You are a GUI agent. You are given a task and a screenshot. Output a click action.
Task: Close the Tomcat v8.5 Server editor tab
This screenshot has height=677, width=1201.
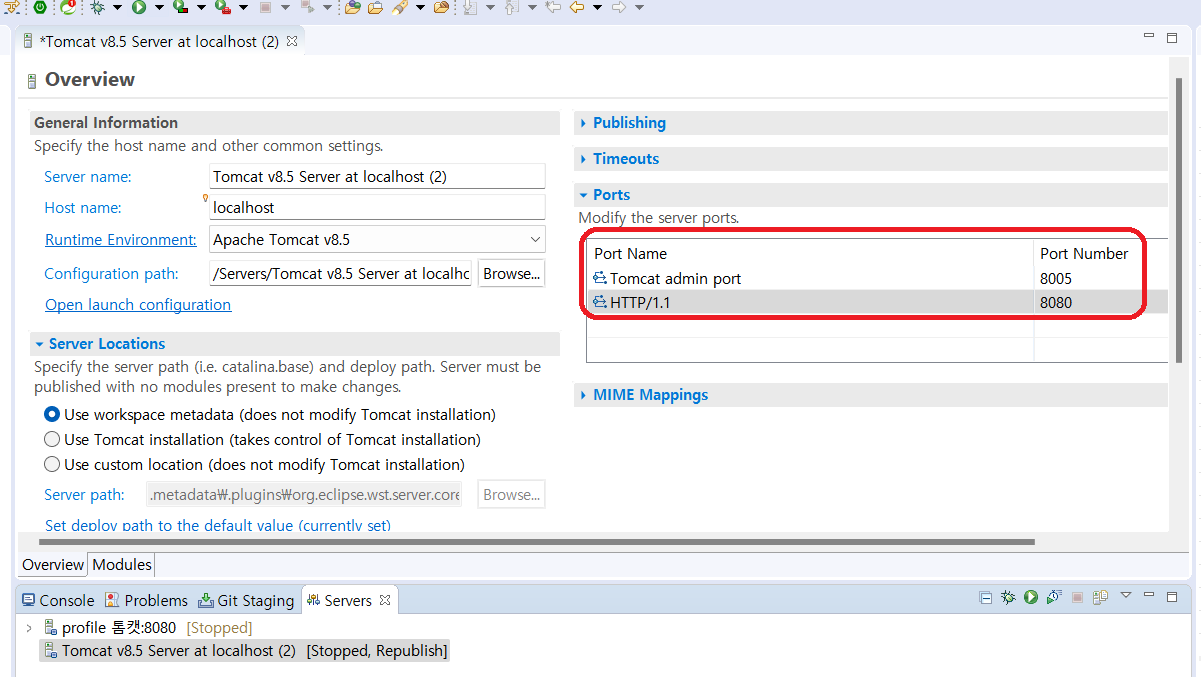(x=292, y=41)
